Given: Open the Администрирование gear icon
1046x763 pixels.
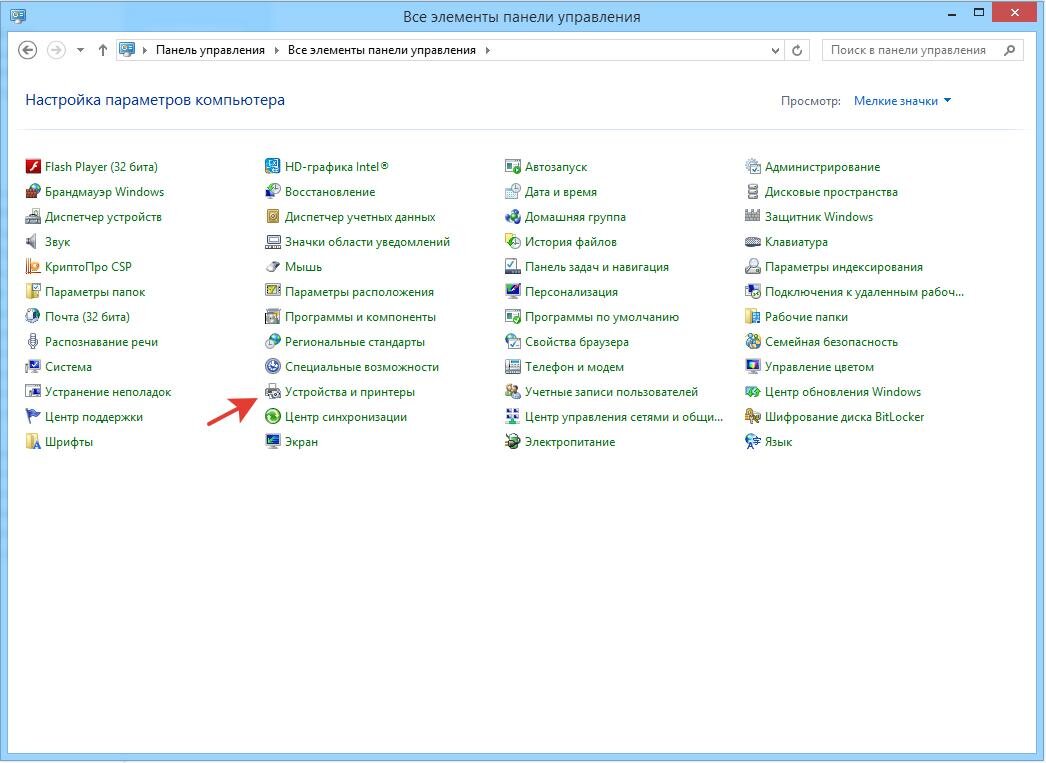Looking at the screenshot, I should 752,167.
